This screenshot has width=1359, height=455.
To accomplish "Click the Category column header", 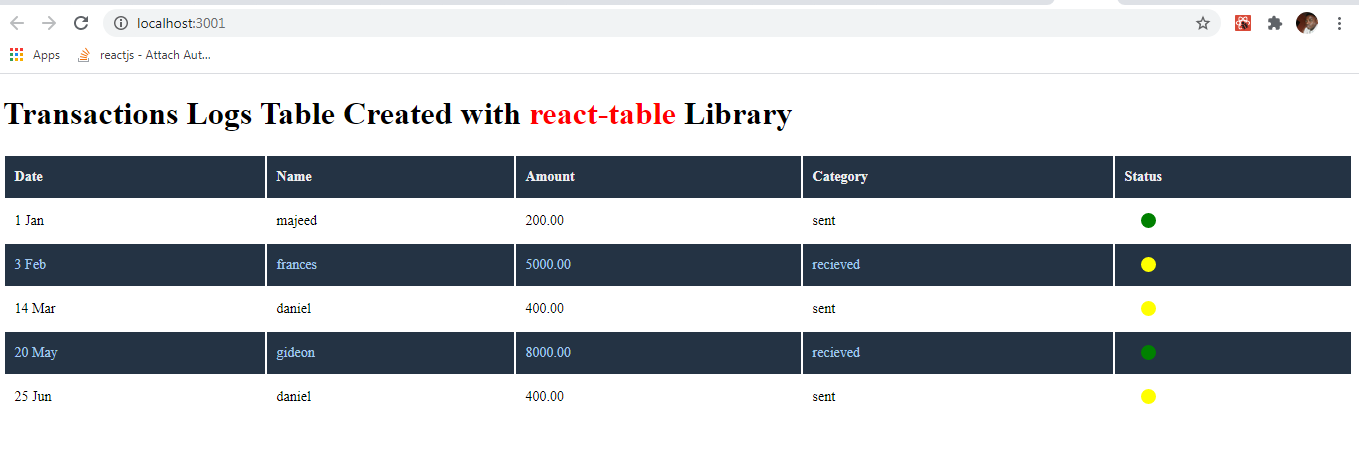I will [x=958, y=177].
